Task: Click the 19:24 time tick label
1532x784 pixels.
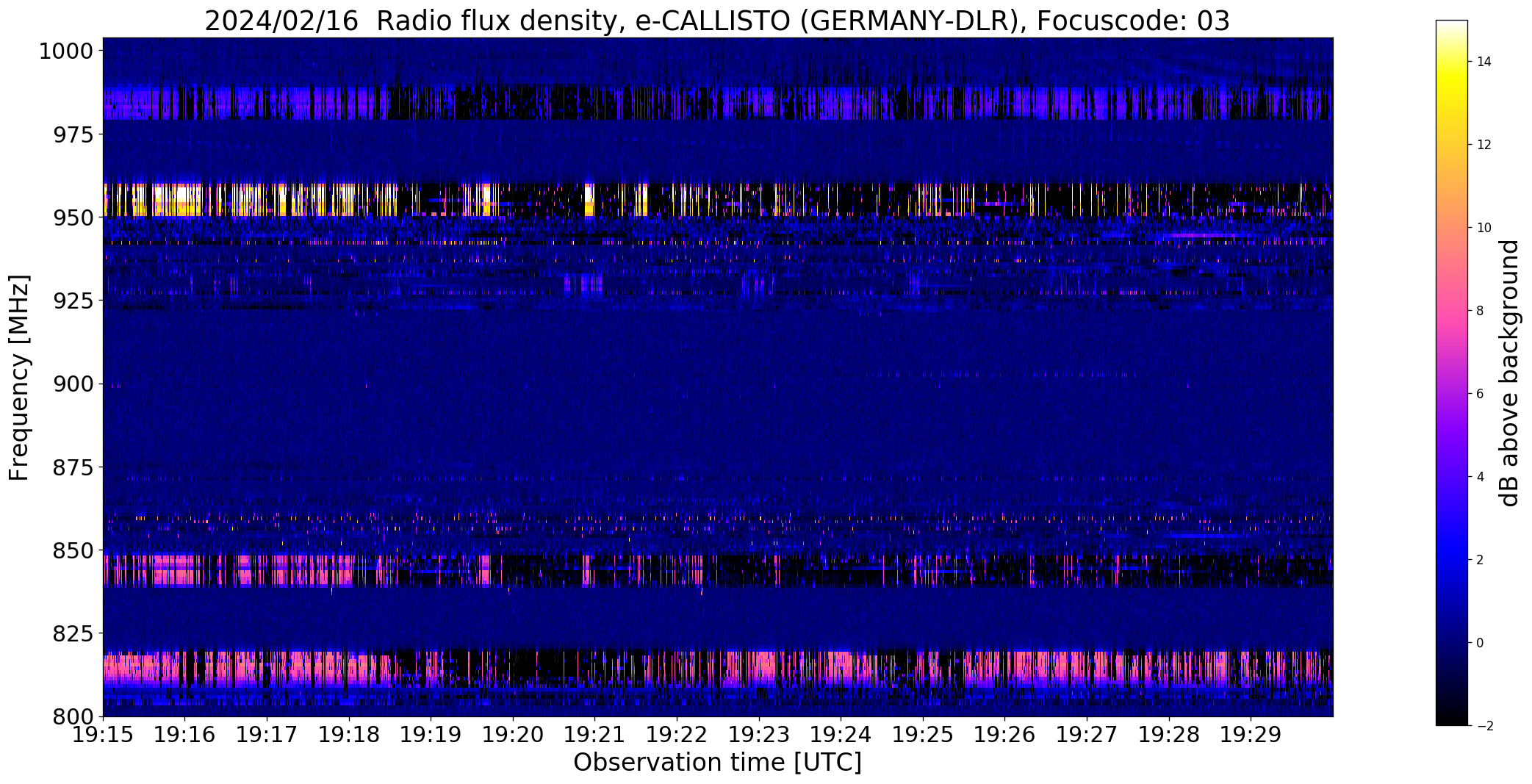Action: click(x=841, y=735)
